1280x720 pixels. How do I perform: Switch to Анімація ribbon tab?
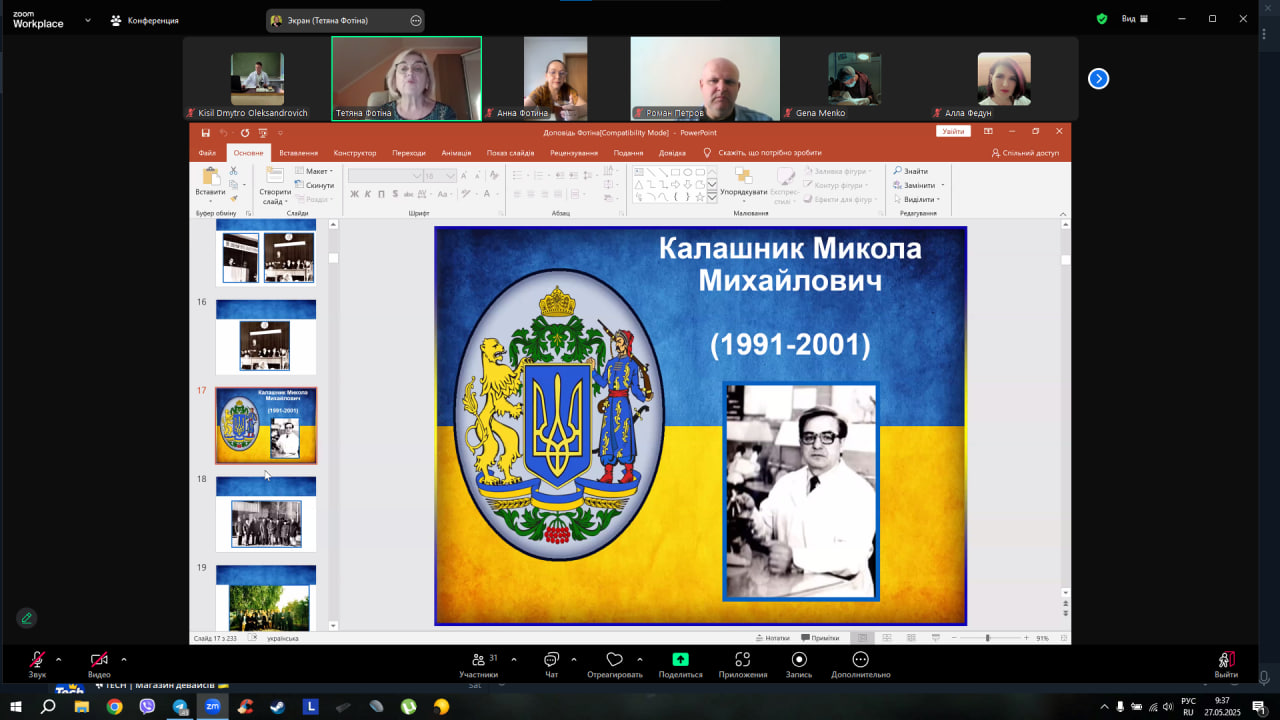click(456, 153)
